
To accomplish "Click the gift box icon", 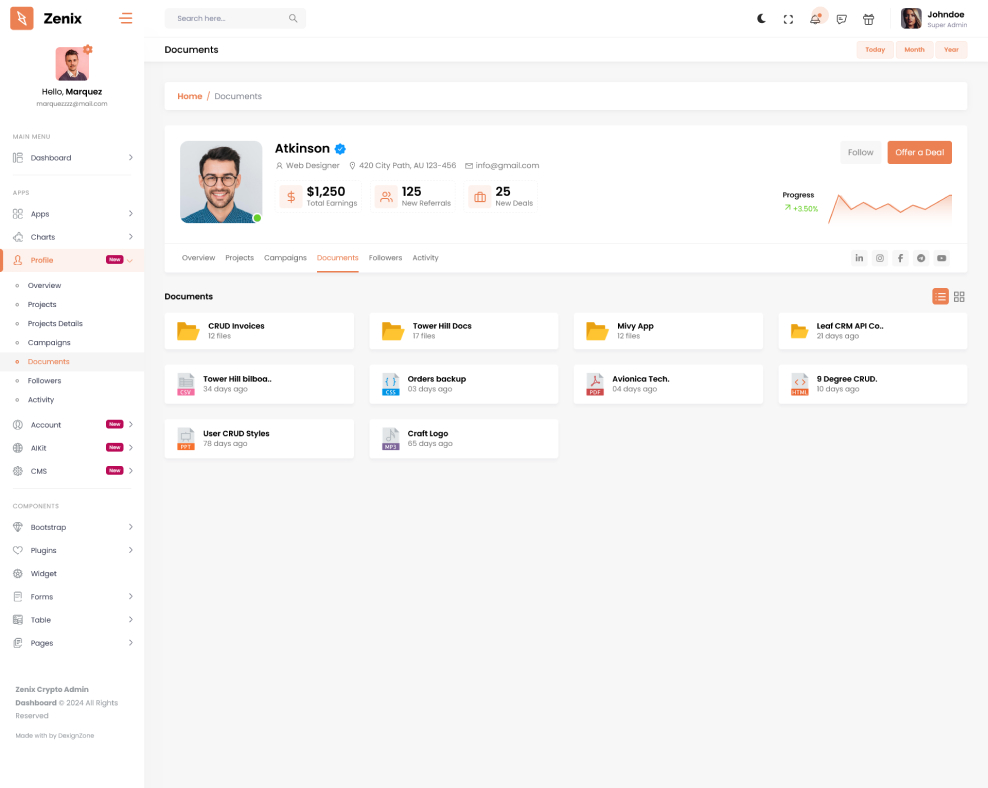I will click(868, 19).
